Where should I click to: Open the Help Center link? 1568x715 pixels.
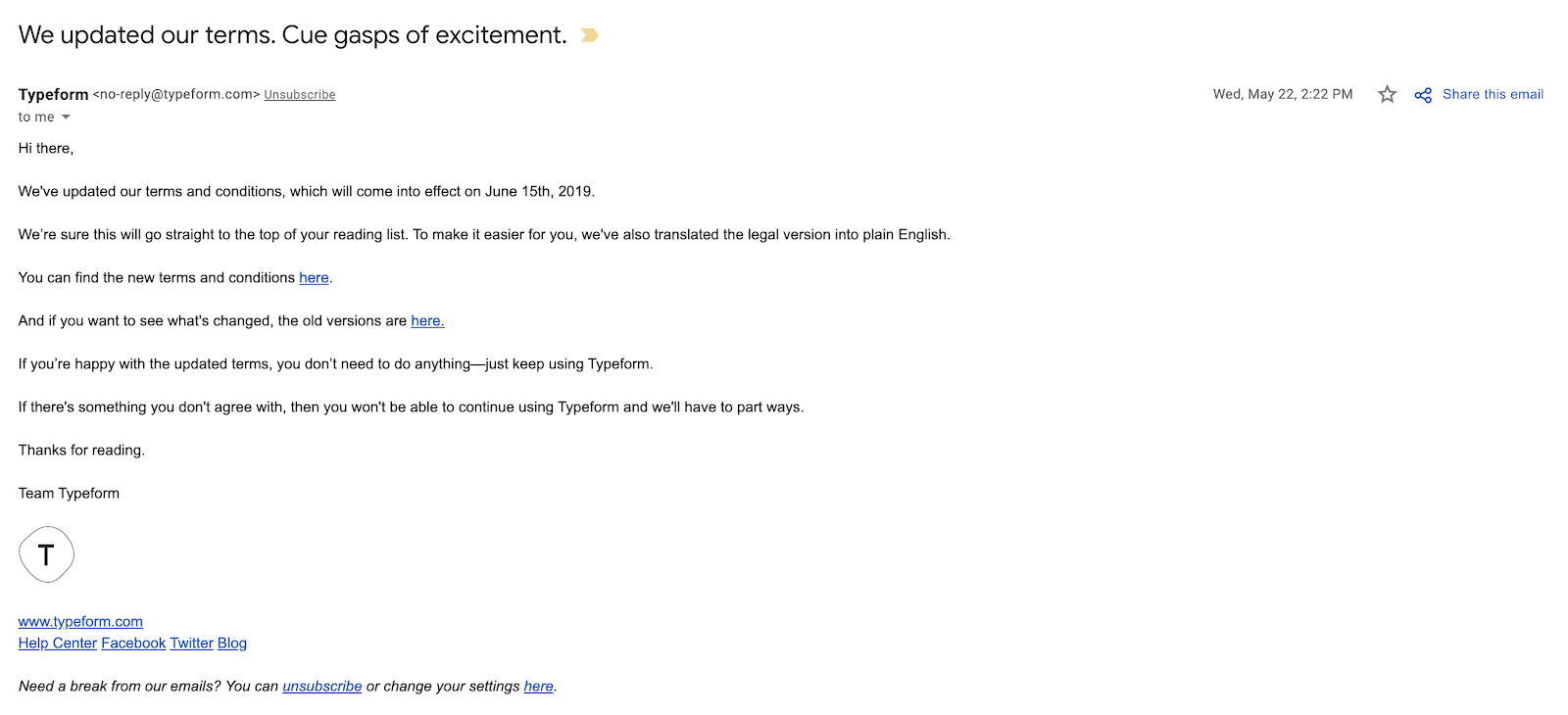[x=58, y=643]
